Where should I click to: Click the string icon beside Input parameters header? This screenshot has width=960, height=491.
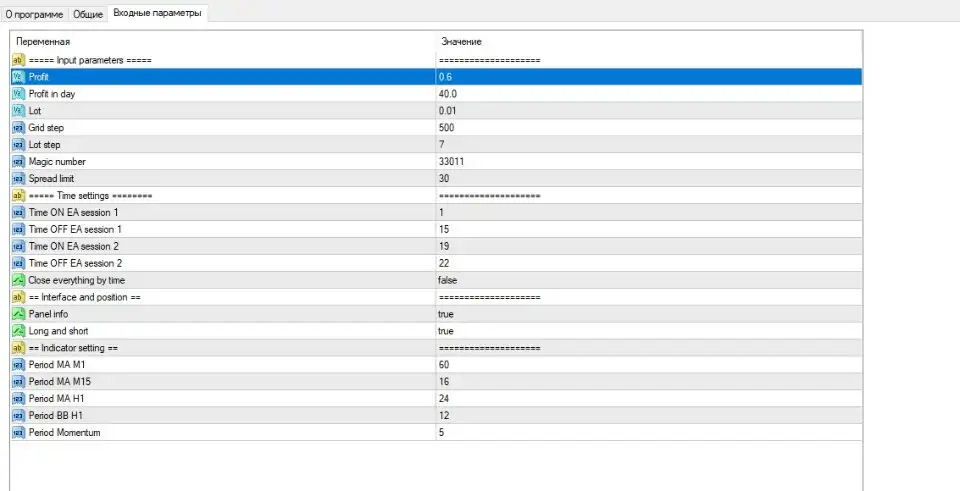click(x=18, y=60)
